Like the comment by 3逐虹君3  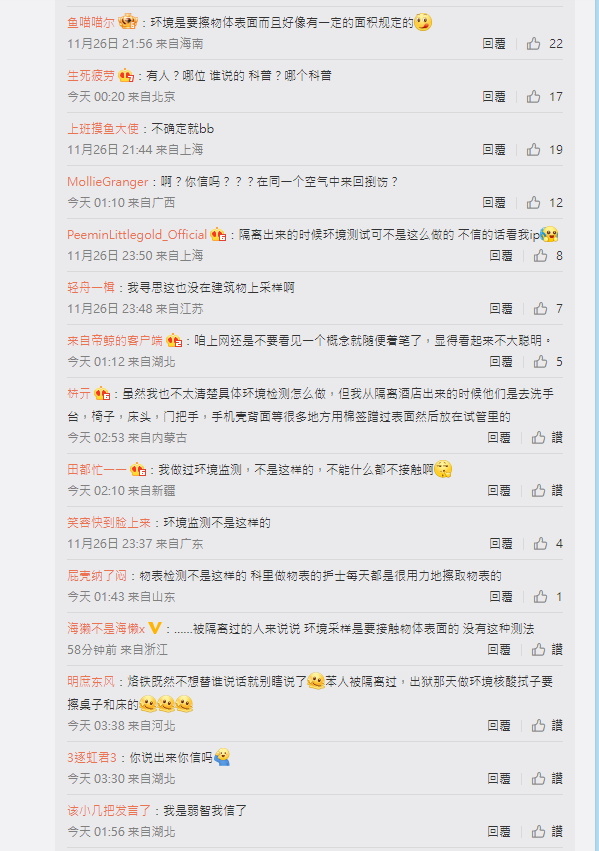[538, 779]
